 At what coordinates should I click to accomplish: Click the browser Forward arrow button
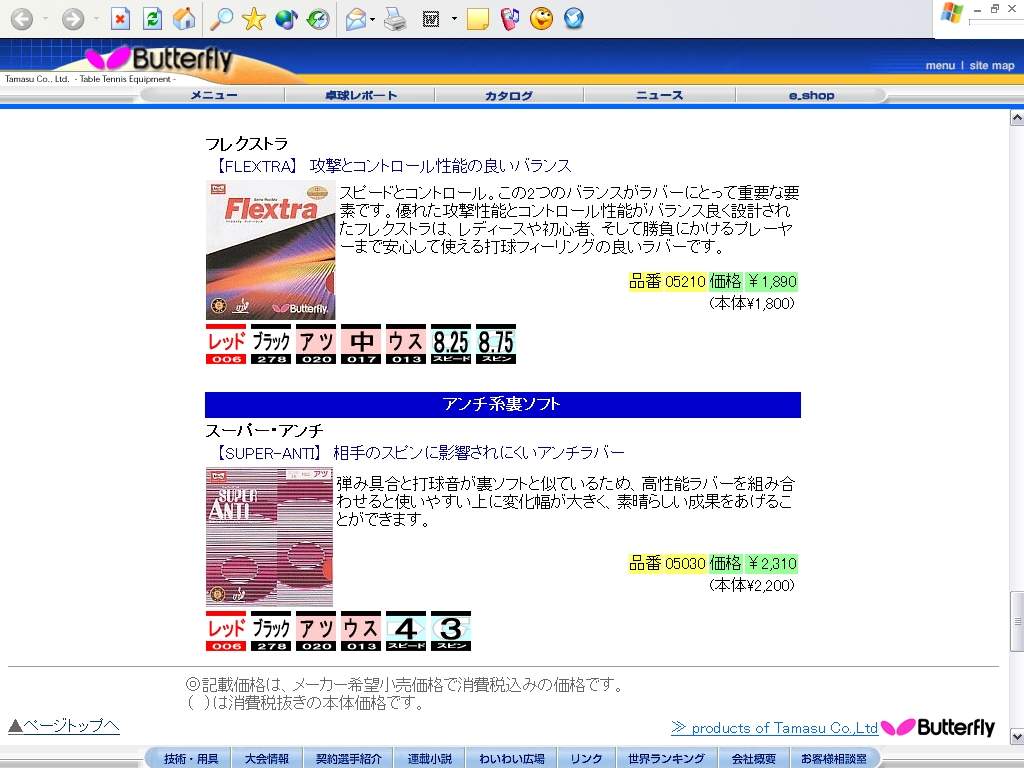click(x=72, y=18)
